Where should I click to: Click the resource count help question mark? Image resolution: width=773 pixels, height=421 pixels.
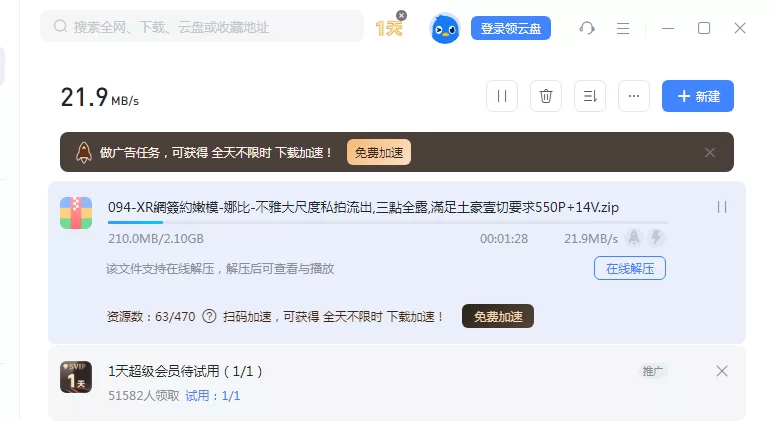tap(209, 316)
